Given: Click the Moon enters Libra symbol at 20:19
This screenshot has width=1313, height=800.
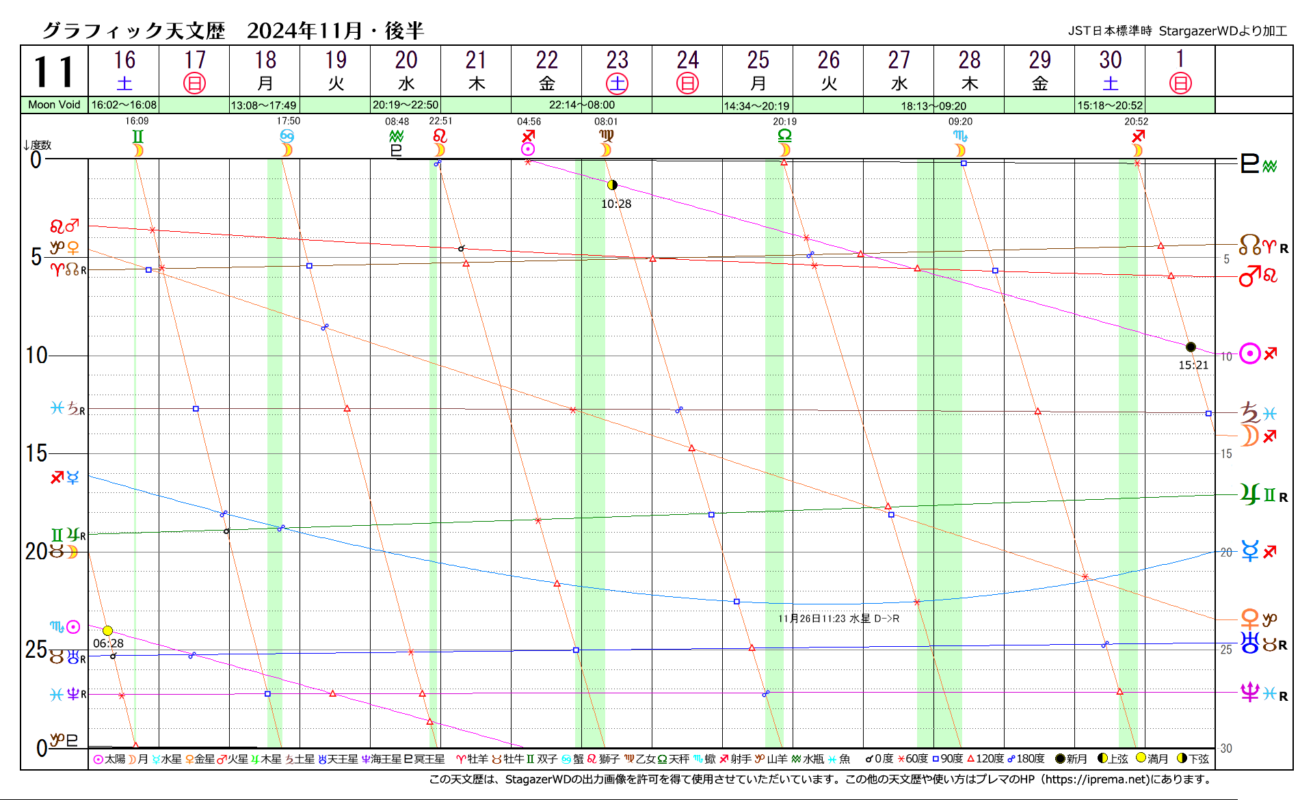Looking at the screenshot, I should (784, 142).
